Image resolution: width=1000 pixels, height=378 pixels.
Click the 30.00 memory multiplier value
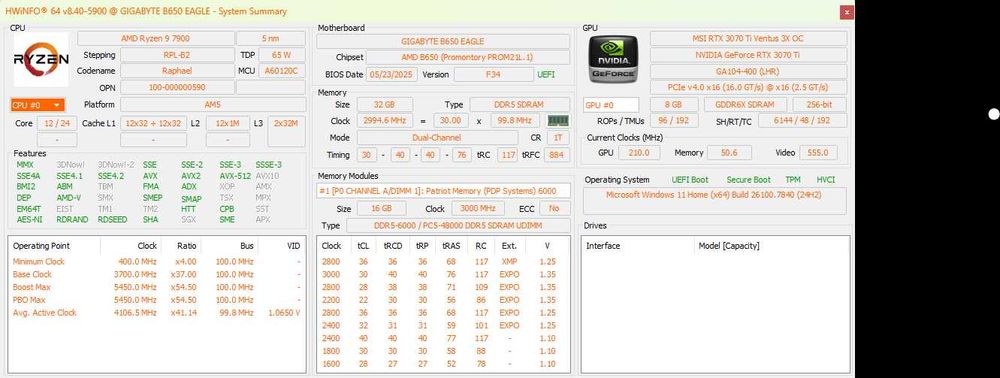[x=451, y=120]
